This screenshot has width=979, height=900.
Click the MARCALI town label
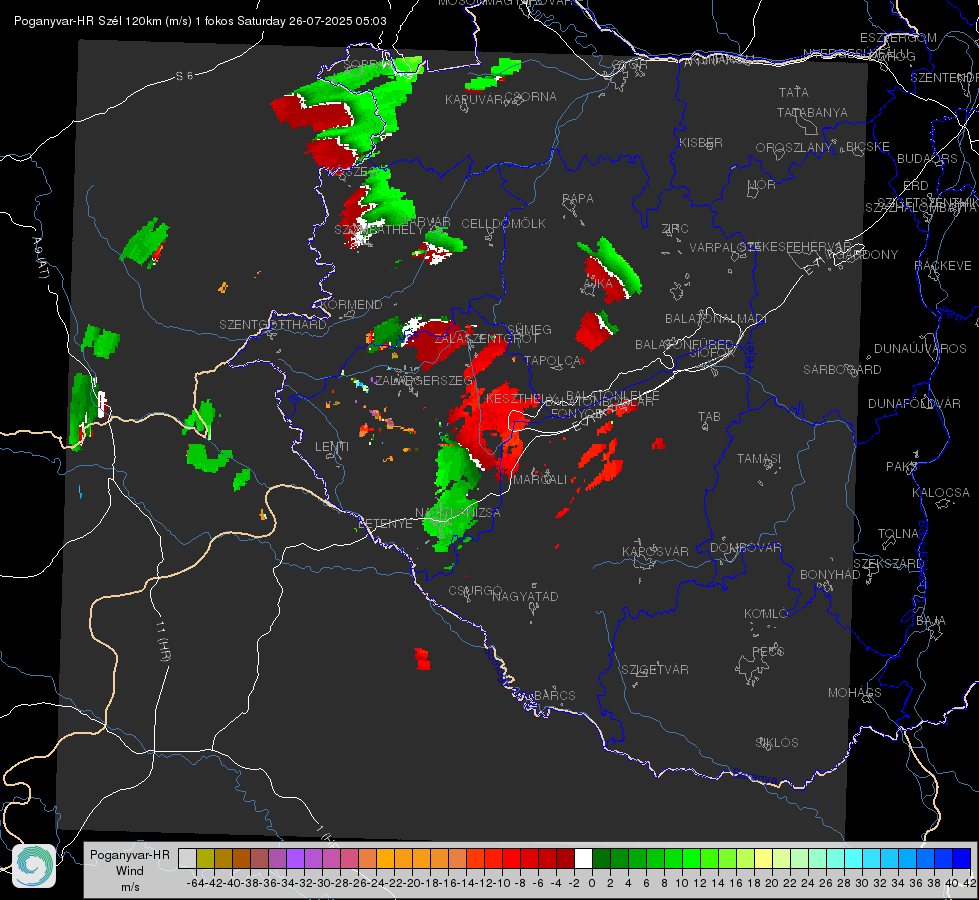tap(540, 479)
